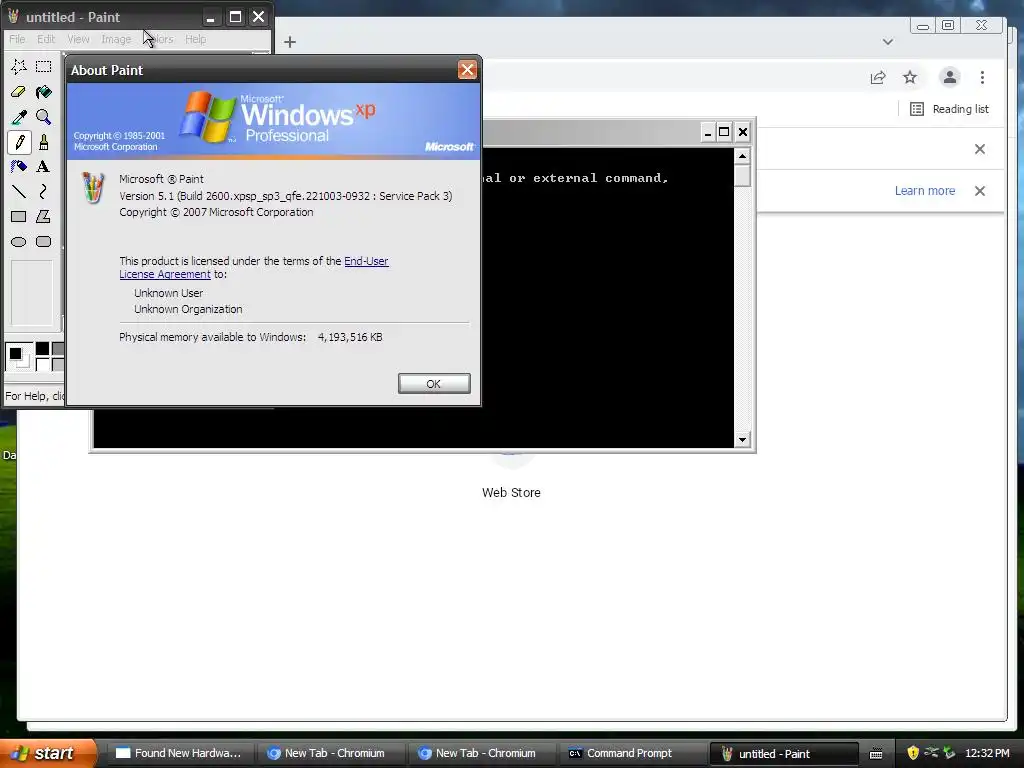
Task: Select the Rectangle shape tool
Action: tap(18, 217)
